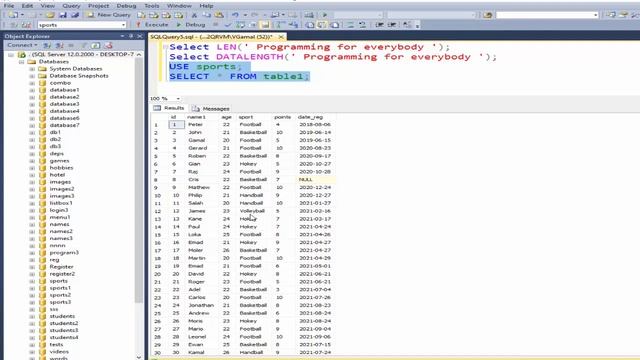Click the Save All icon in toolbar
The width and height of the screenshot is (640, 360).
tap(75, 15)
